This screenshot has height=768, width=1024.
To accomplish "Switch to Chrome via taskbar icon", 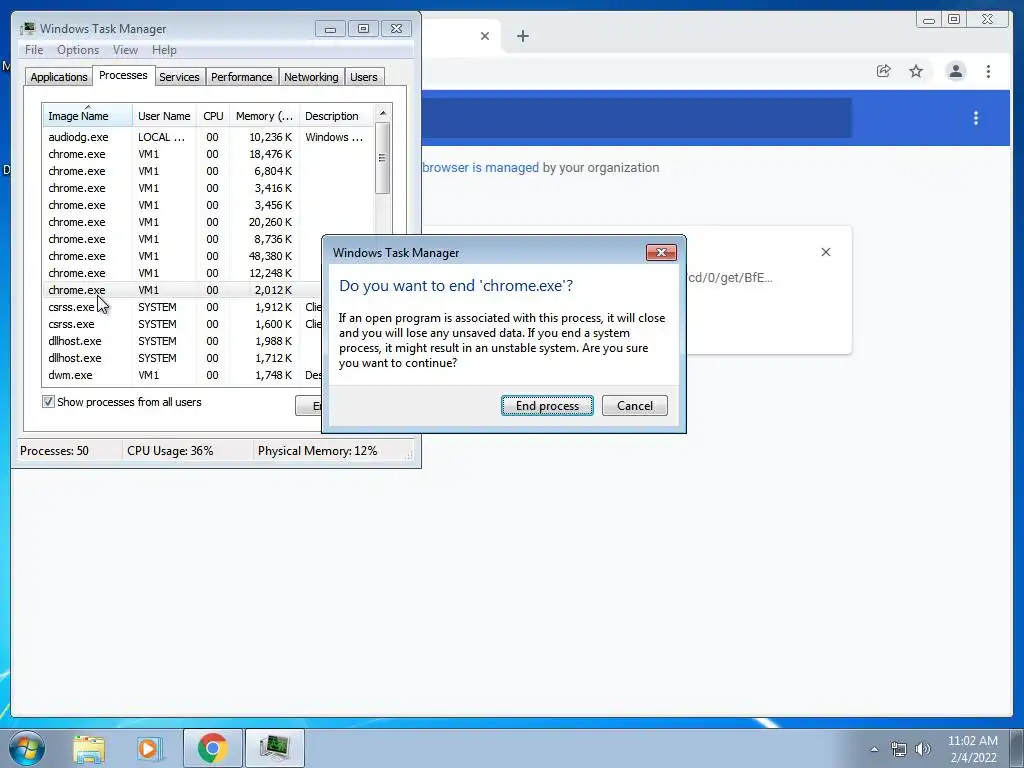I will pyautogui.click(x=212, y=748).
